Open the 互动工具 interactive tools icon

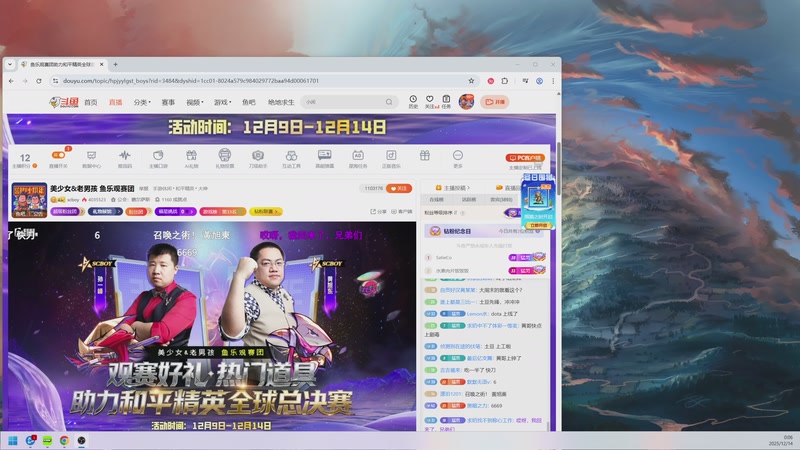(291, 155)
